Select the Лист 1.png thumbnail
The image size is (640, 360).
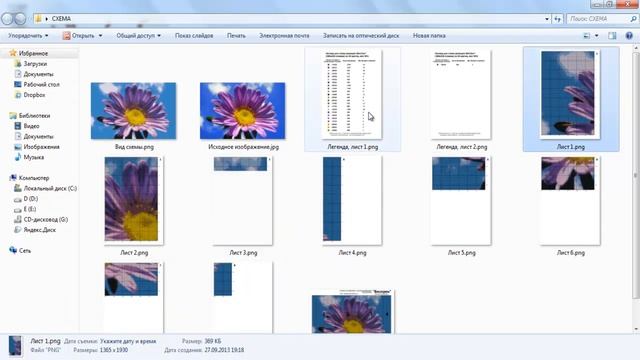[570, 94]
